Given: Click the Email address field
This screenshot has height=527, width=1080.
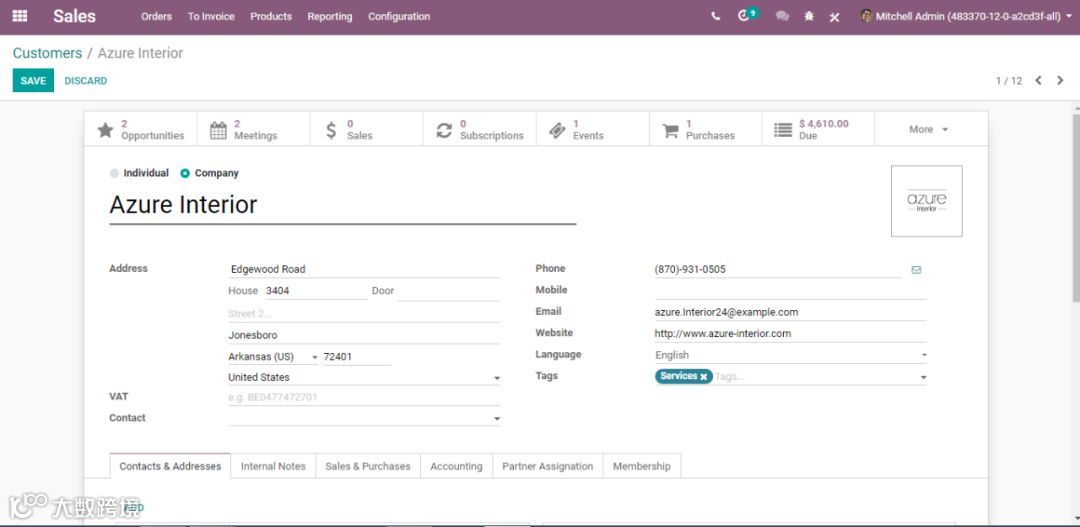Looking at the screenshot, I should coord(790,312).
